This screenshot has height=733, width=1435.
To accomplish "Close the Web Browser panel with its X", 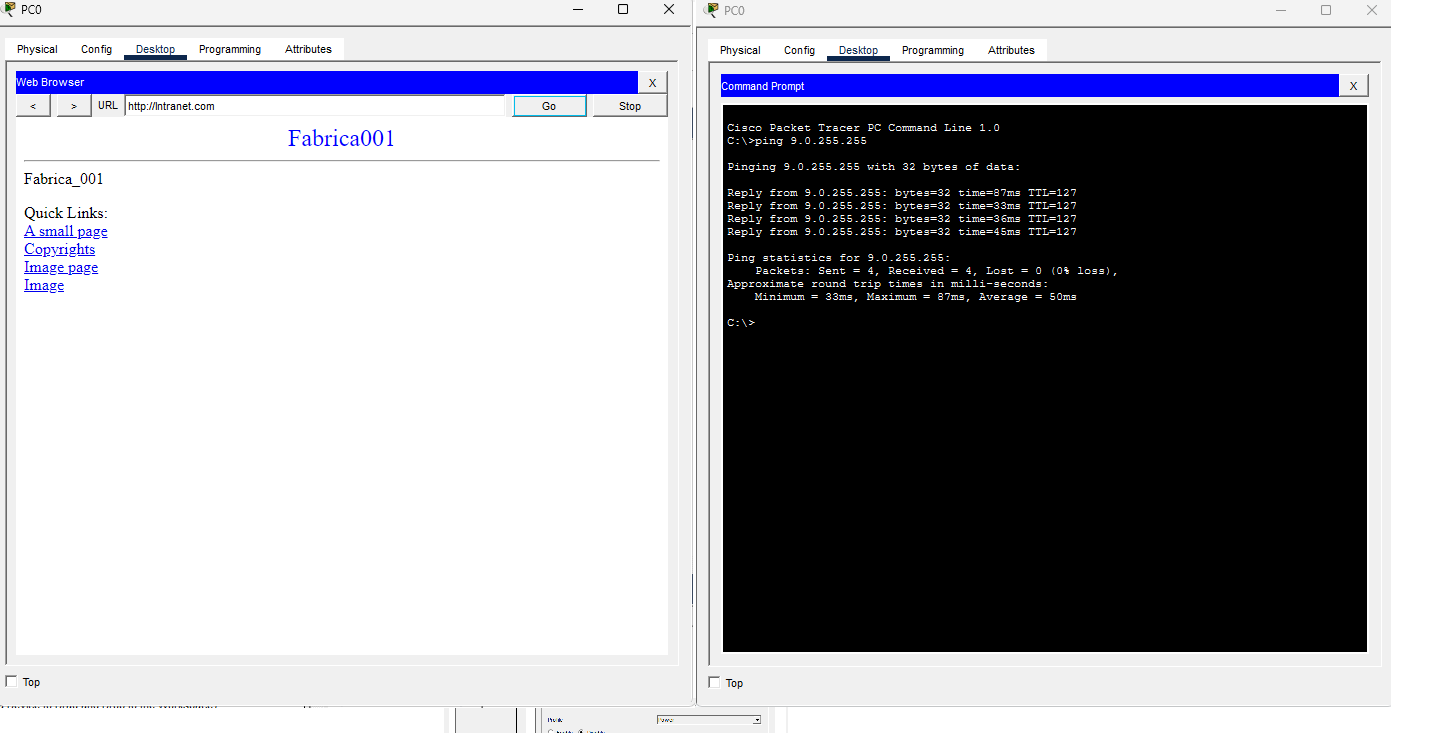I will point(652,82).
